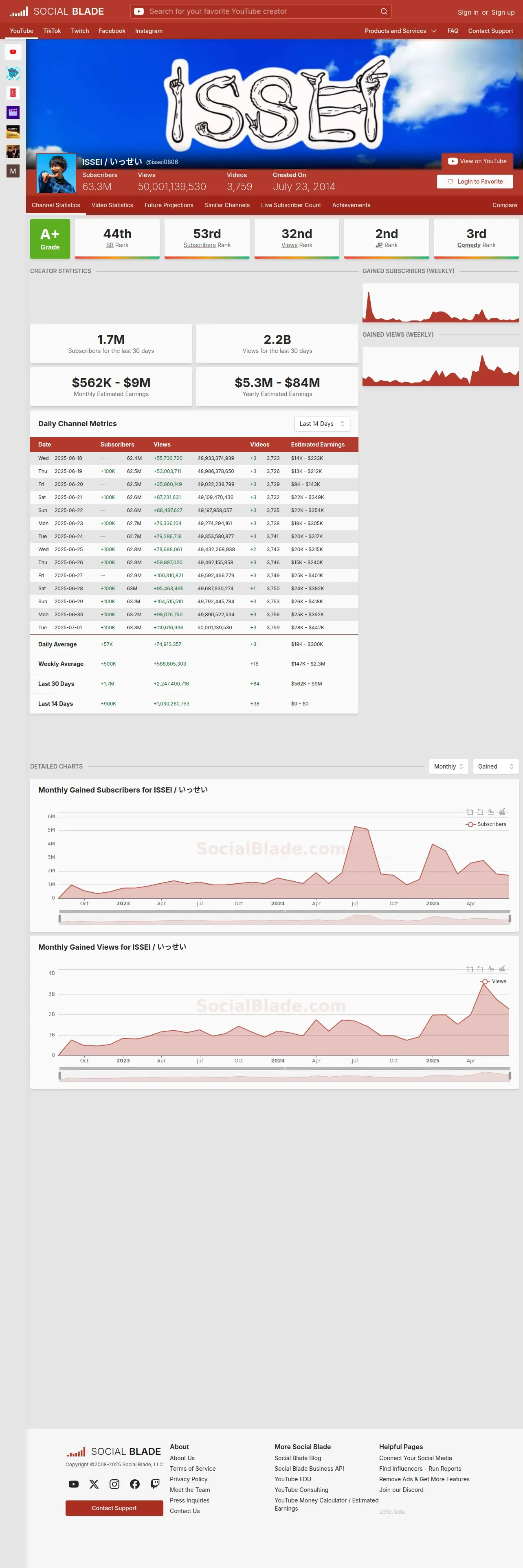
Task: Switch Views chart to line type
Action: coord(491,968)
